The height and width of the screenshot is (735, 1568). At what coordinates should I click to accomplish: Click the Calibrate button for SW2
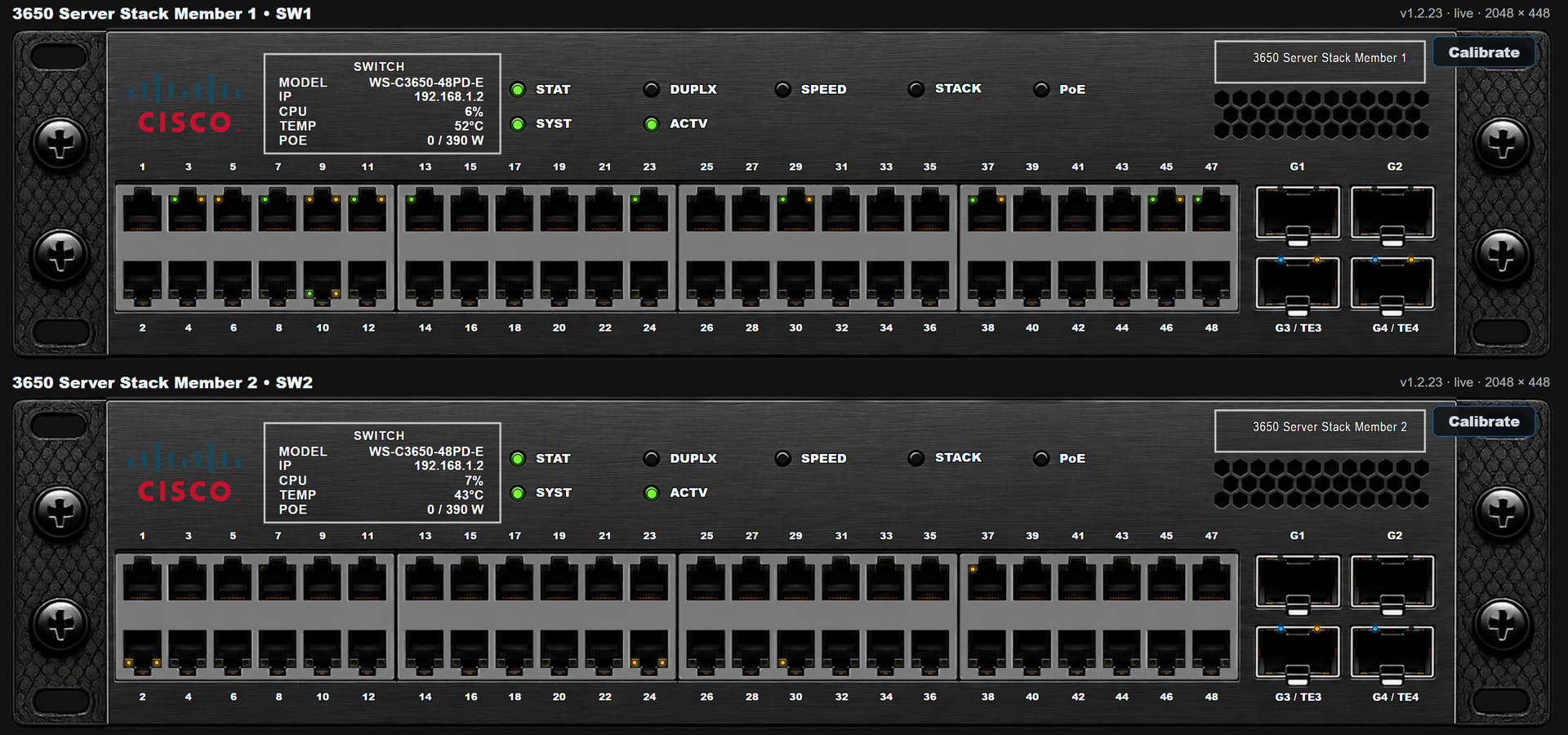pos(1484,421)
